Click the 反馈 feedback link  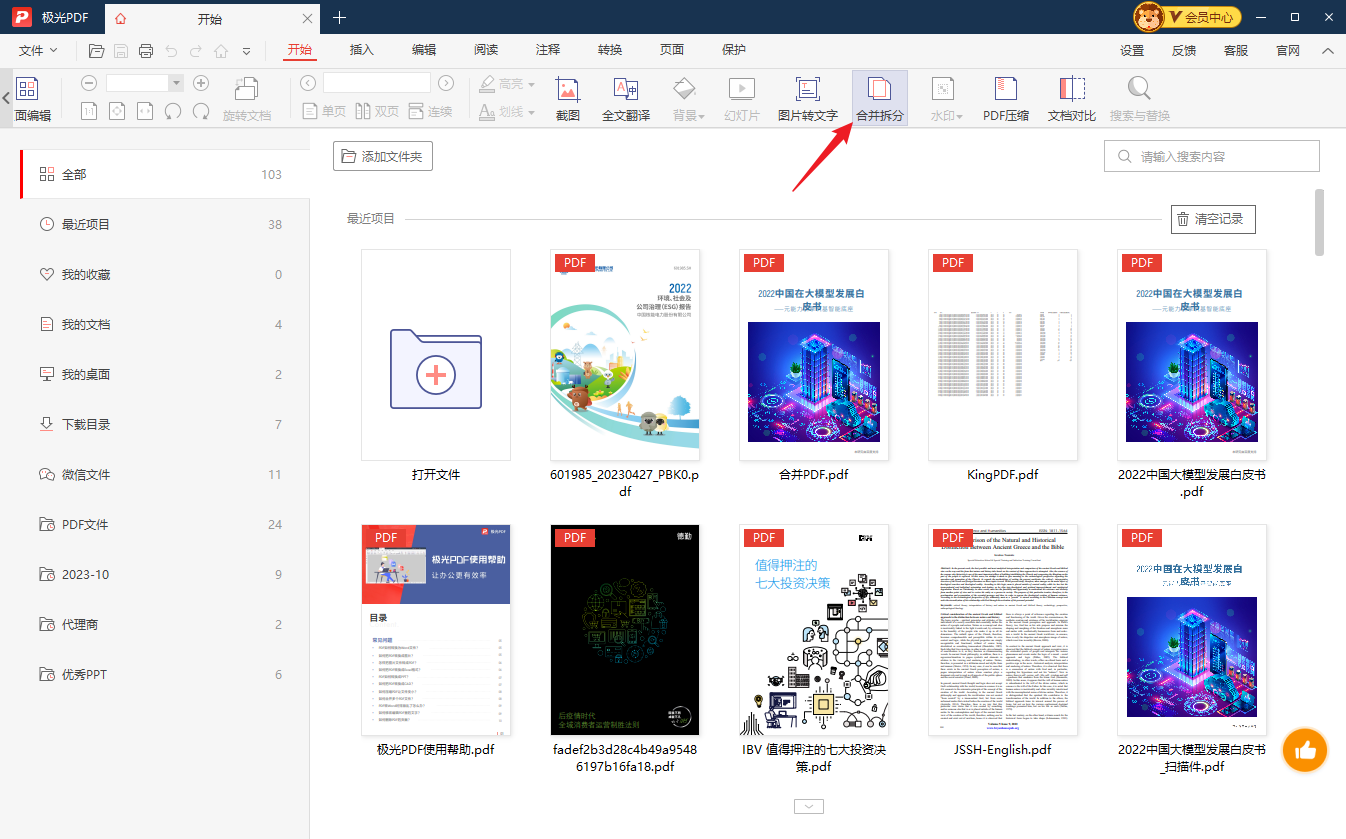point(1184,51)
